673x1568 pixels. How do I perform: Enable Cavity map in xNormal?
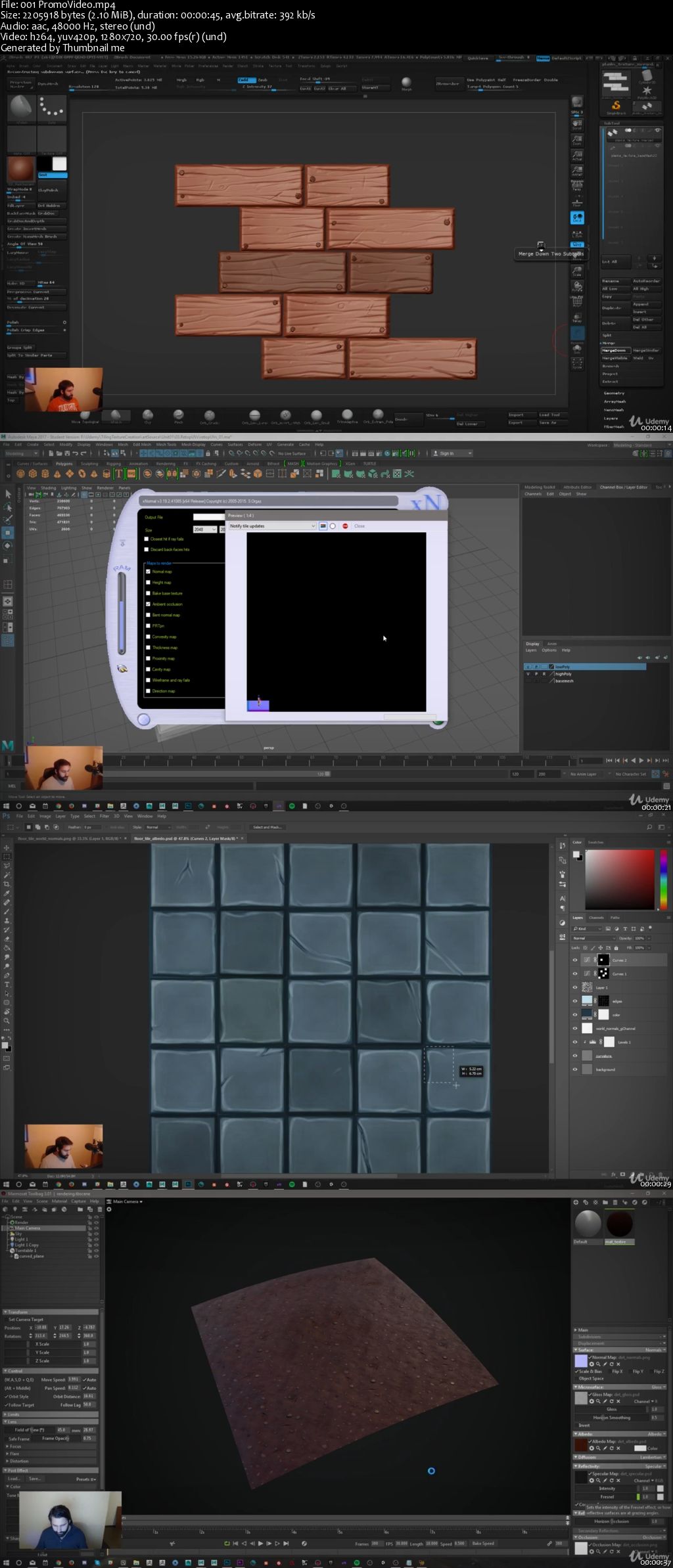148,669
